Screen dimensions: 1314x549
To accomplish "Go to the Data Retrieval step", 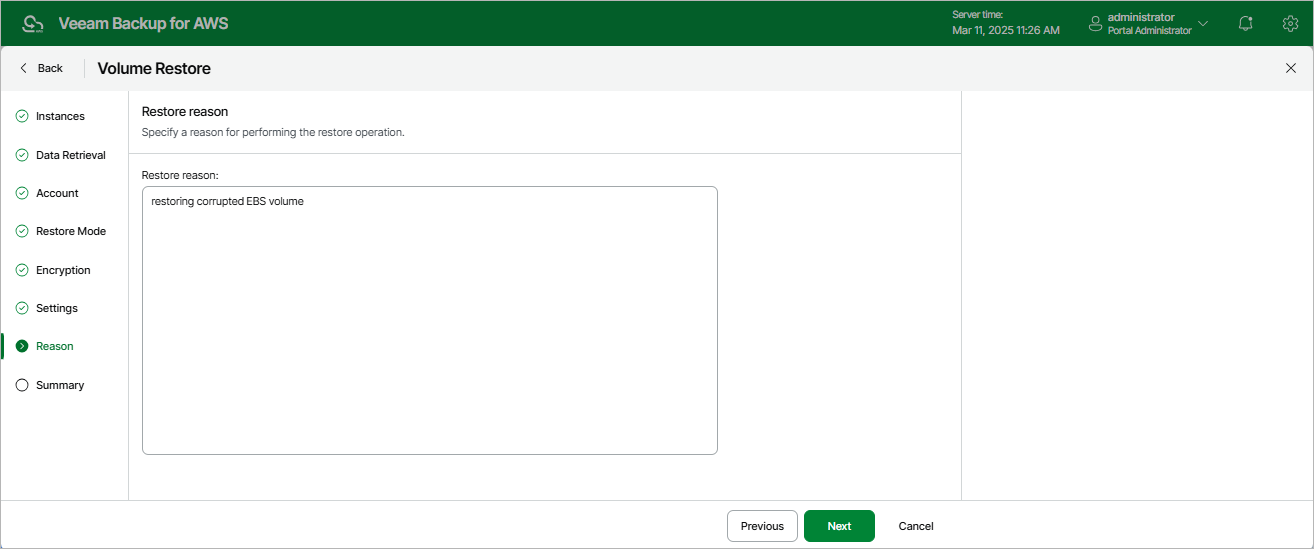I will (x=71, y=155).
